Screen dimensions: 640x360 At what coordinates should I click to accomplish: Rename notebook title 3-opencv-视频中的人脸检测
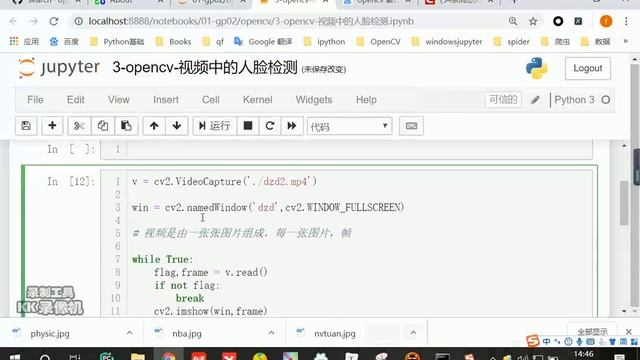pyautogui.click(x=205, y=67)
